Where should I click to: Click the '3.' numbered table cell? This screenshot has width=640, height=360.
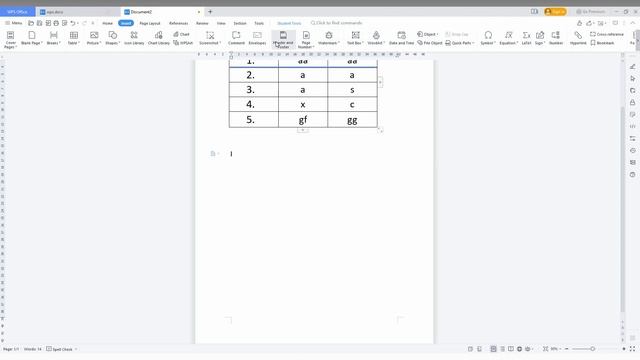coord(253,90)
